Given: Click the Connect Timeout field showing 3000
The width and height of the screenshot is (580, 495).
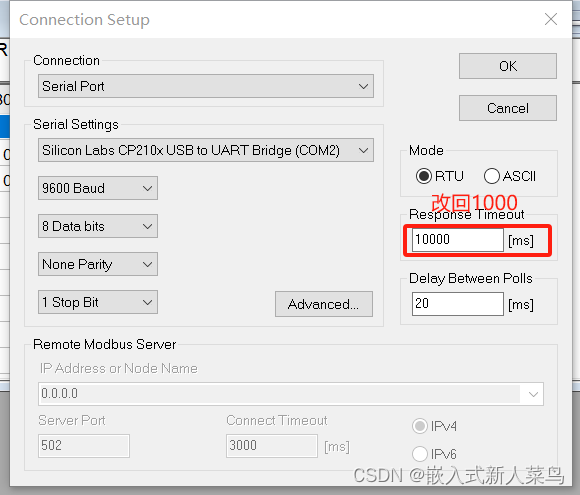Looking at the screenshot, I should [272, 446].
